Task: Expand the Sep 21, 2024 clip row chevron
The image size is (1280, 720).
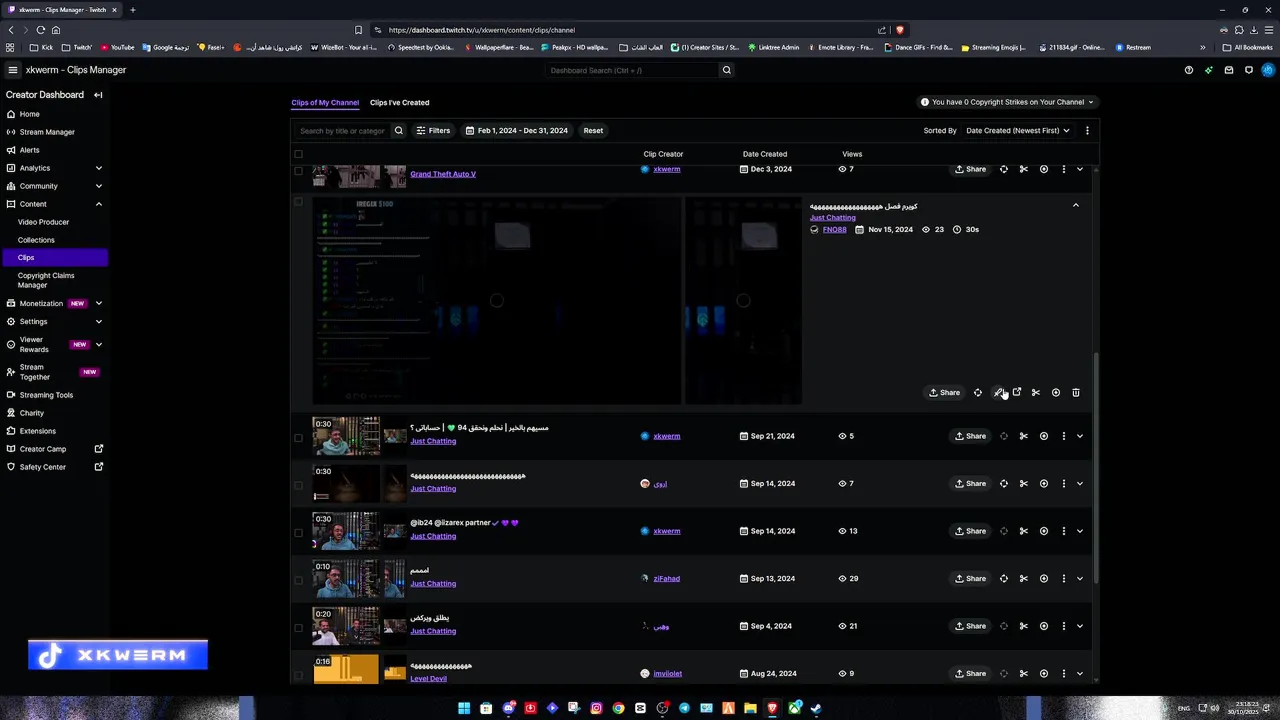Action: (1079, 436)
